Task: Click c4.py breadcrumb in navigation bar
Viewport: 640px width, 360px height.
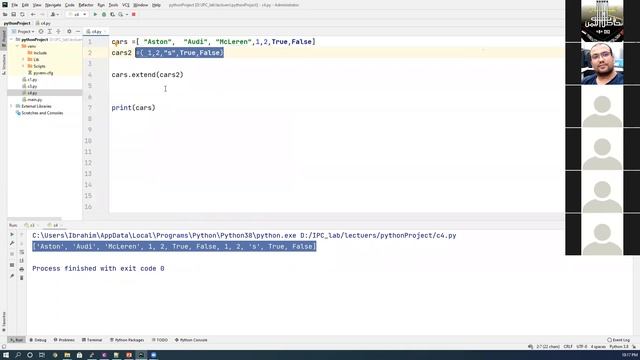Action: [43, 23]
